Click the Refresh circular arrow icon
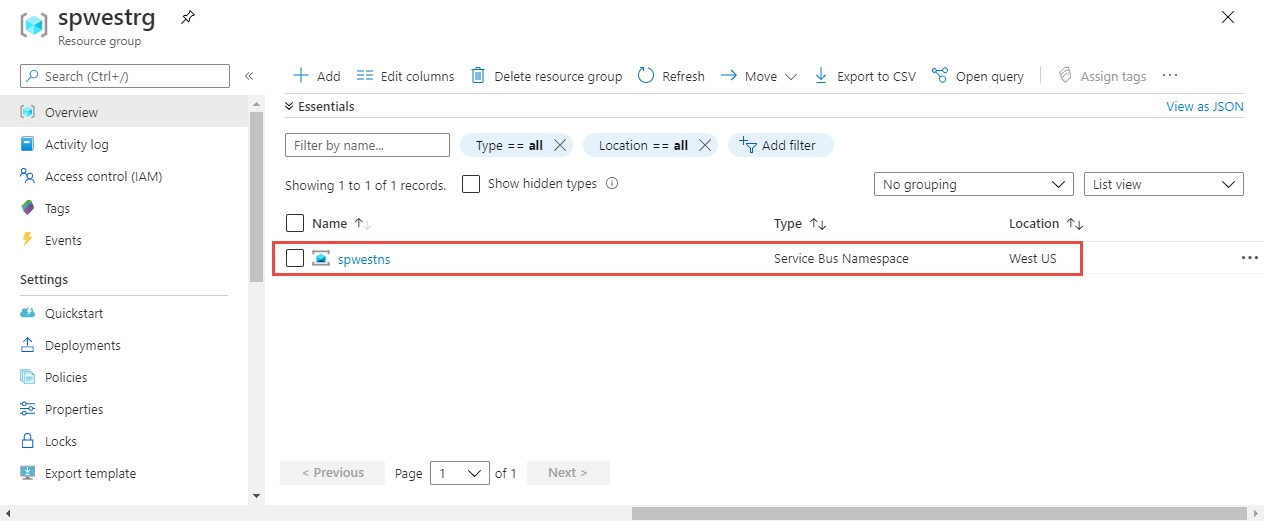 (646, 76)
